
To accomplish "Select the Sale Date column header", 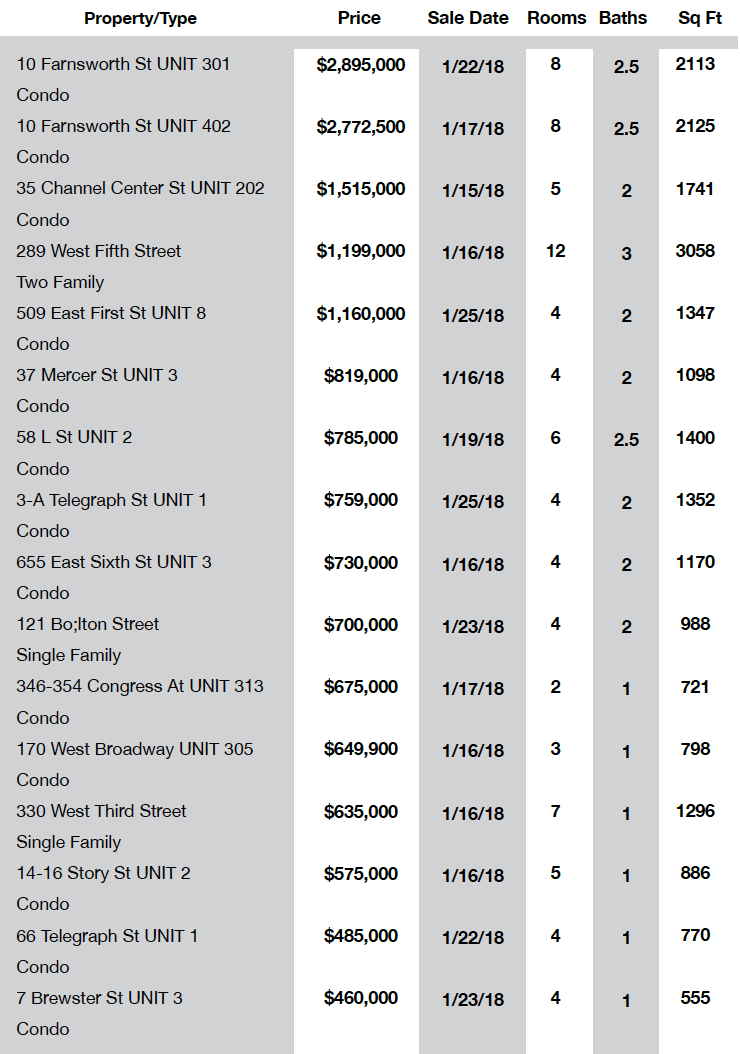I will coord(468,17).
